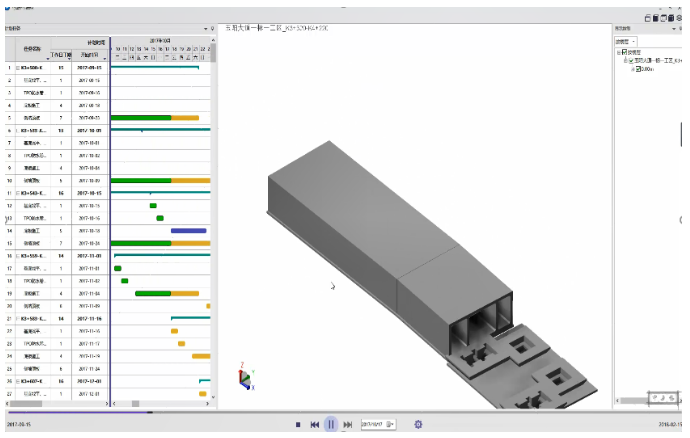Image resolution: width=690 pixels, height=438 pixels.
Task: Collapse the root node in model tree
Action: coord(618,52)
